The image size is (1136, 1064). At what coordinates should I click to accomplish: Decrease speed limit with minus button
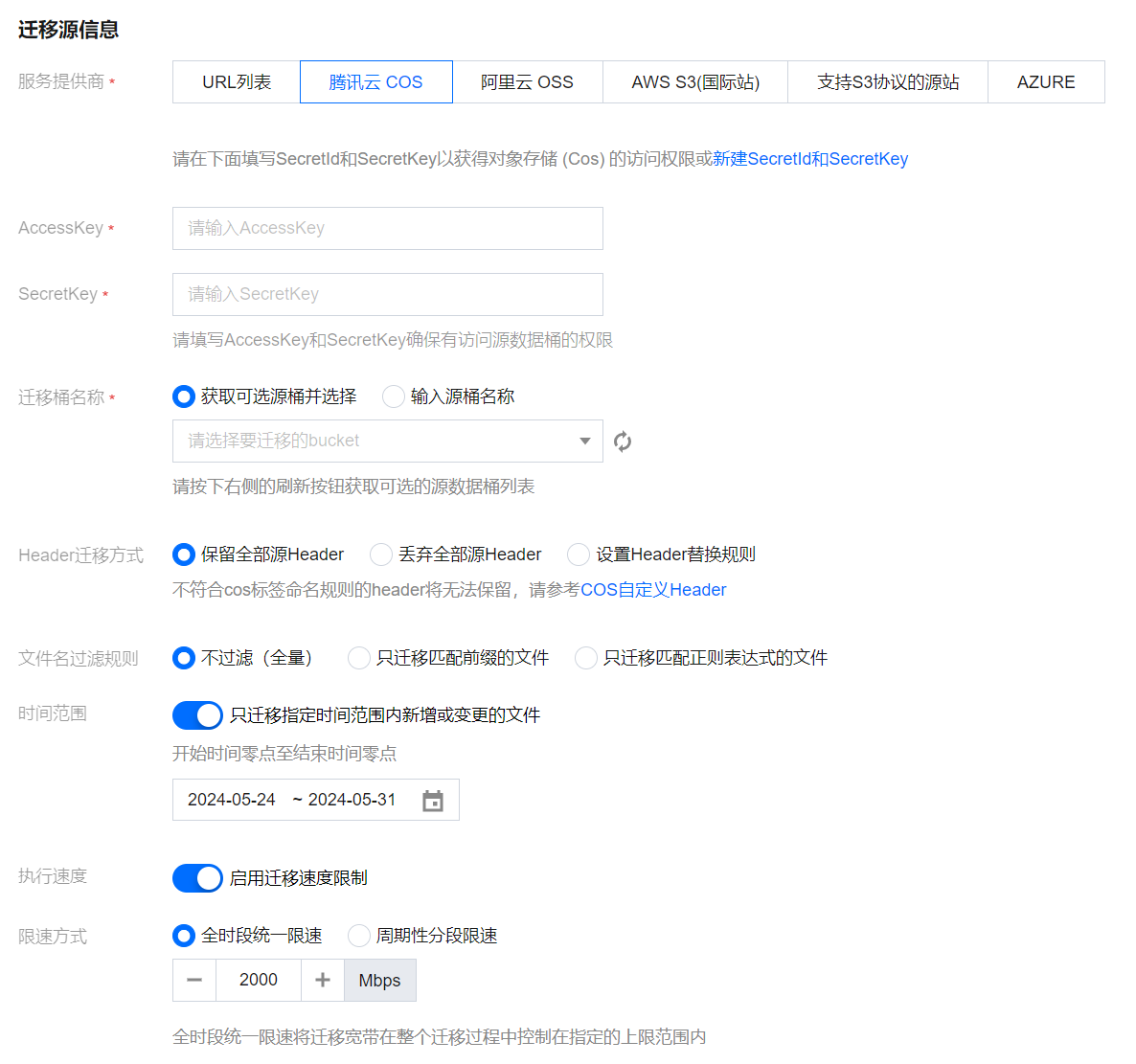point(194,980)
